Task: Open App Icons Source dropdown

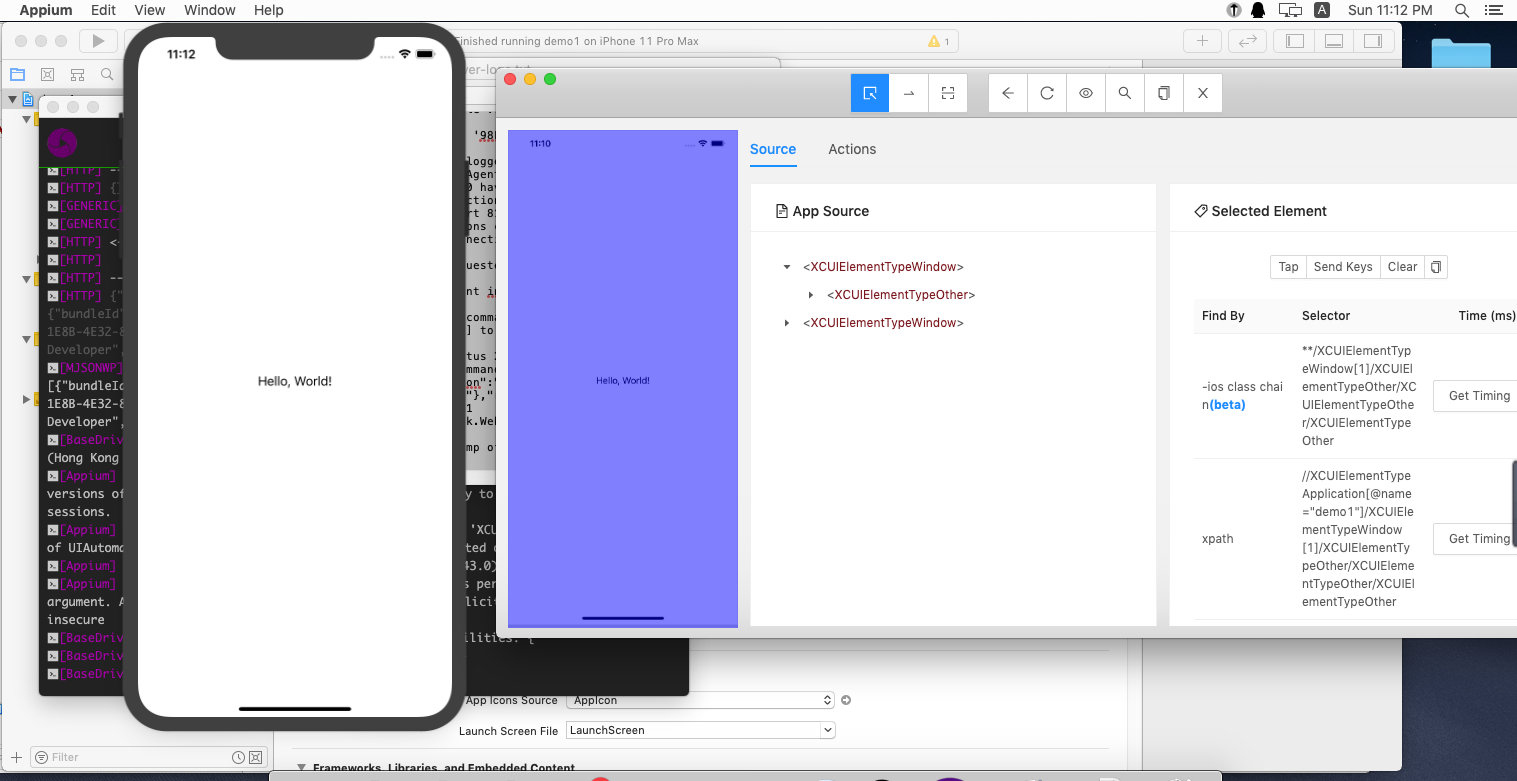Action: pyautogui.click(x=701, y=700)
